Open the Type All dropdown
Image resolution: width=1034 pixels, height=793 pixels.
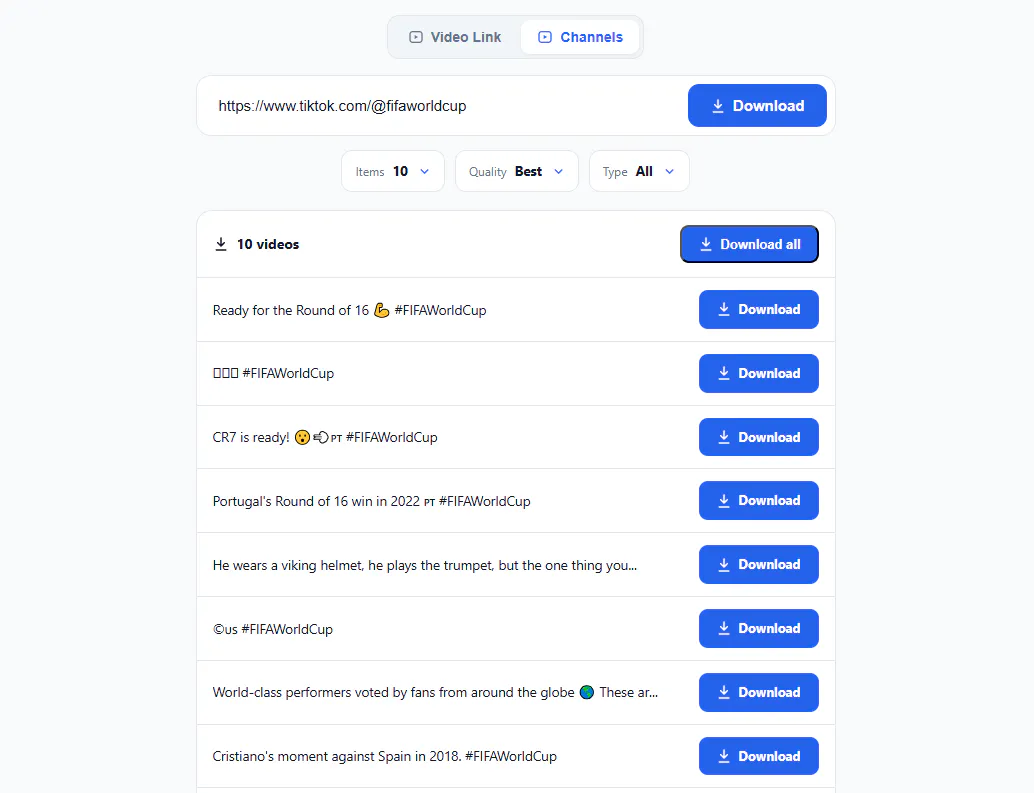639,171
